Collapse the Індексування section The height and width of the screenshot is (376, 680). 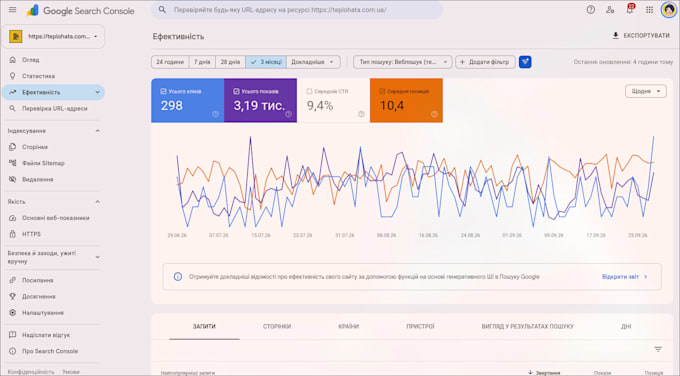click(x=98, y=131)
